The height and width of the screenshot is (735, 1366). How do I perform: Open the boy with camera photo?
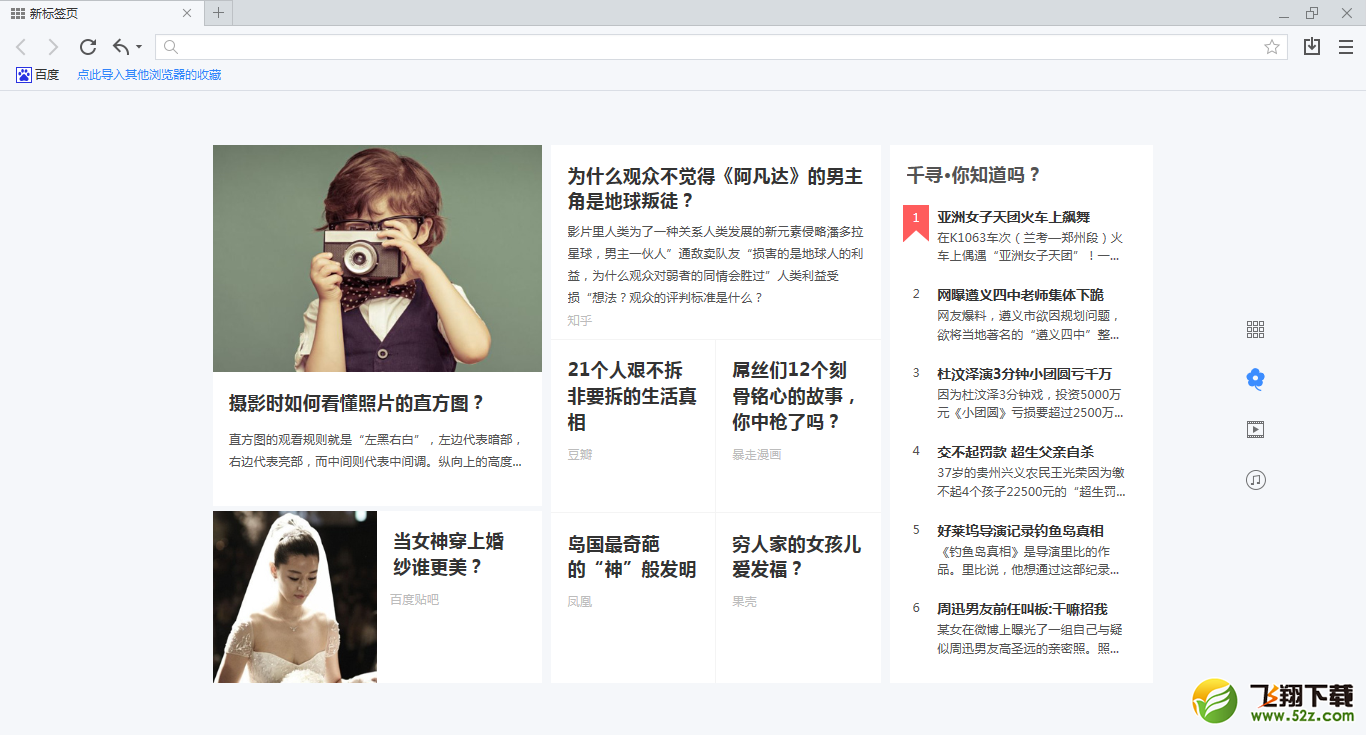[x=377, y=258]
